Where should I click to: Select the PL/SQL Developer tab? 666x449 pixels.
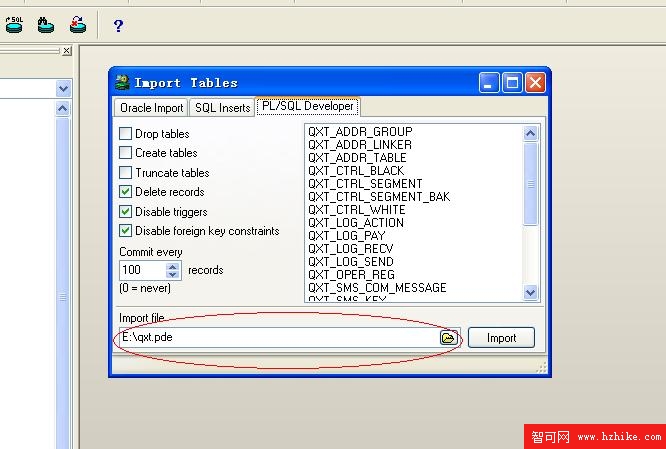pos(308,106)
